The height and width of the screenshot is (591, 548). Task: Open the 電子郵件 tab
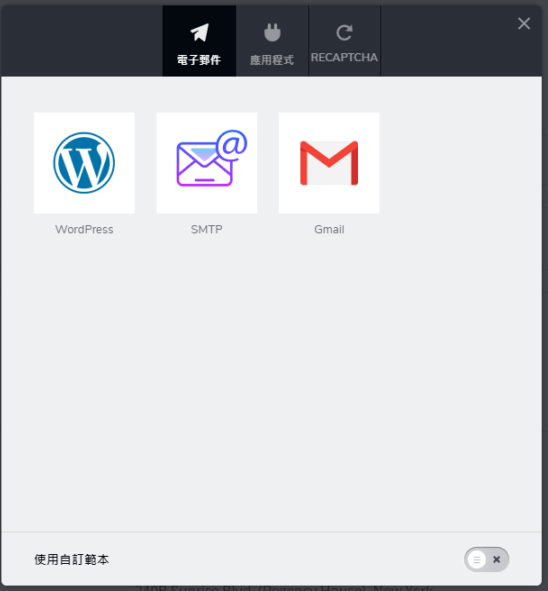point(199,41)
